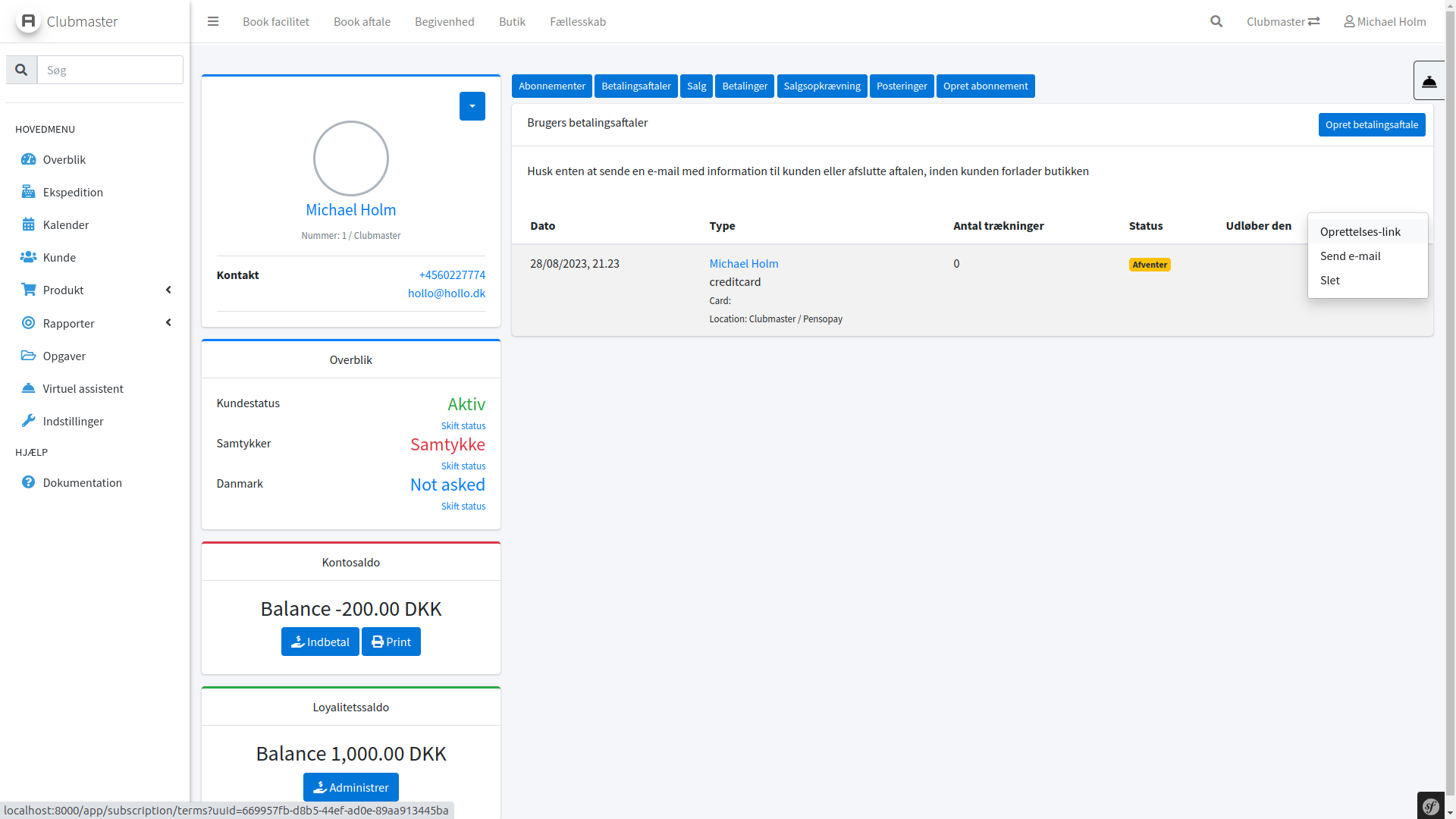
Task: Click the Søg search input field
Action: (110, 70)
